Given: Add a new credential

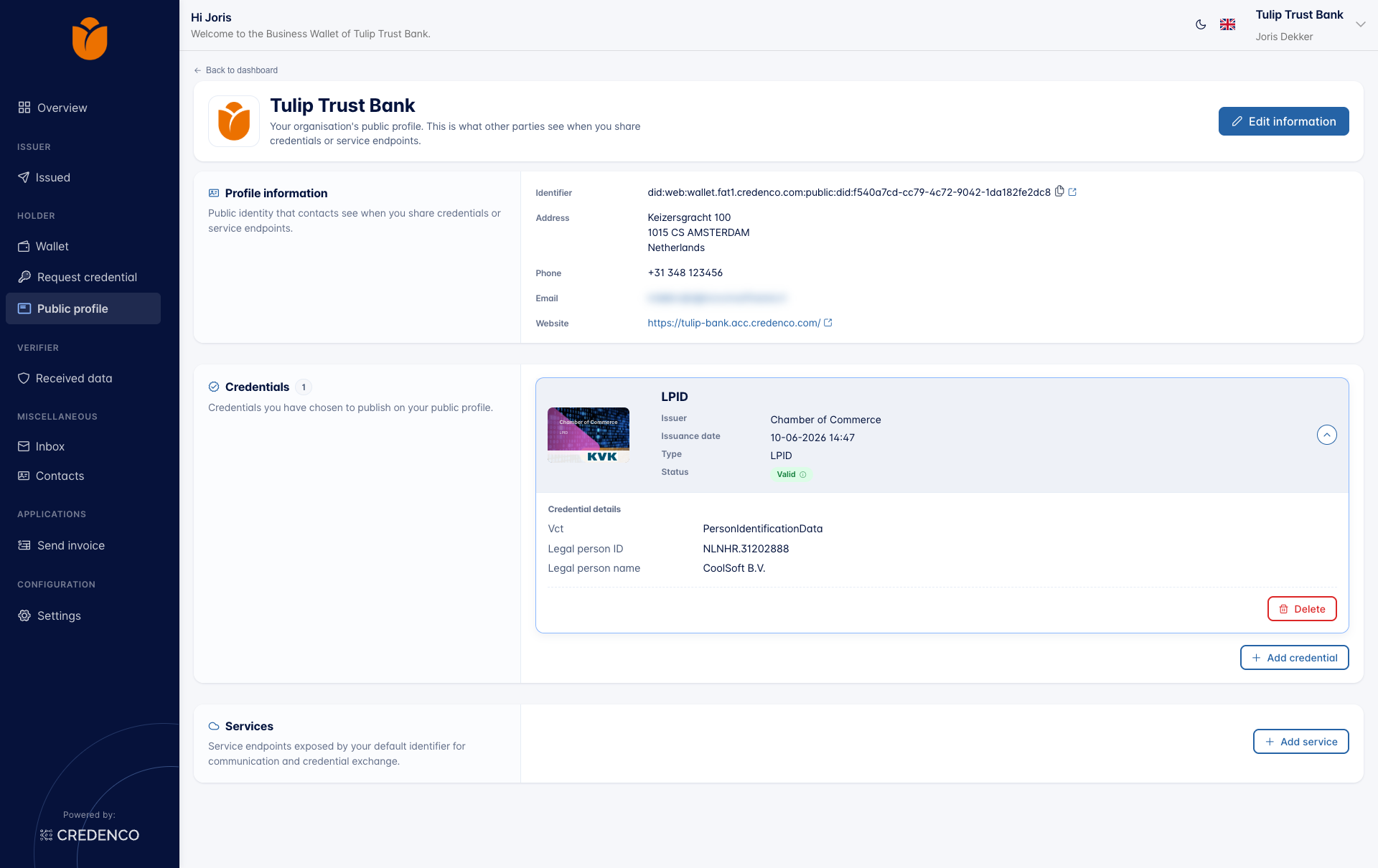Looking at the screenshot, I should pyautogui.click(x=1294, y=658).
